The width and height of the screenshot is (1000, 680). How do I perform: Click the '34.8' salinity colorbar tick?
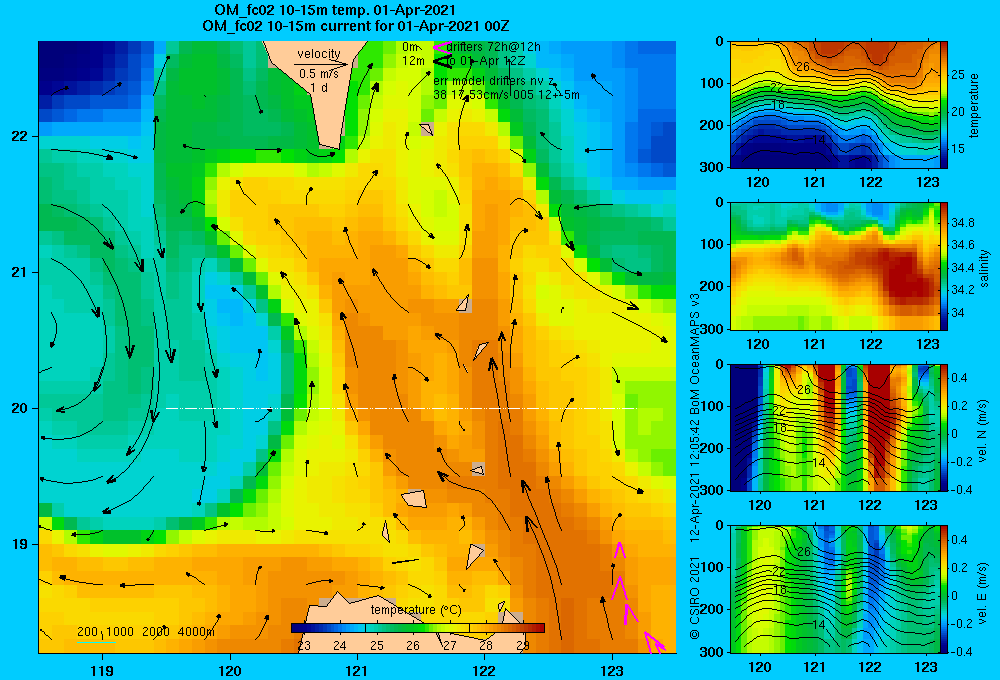(962, 223)
